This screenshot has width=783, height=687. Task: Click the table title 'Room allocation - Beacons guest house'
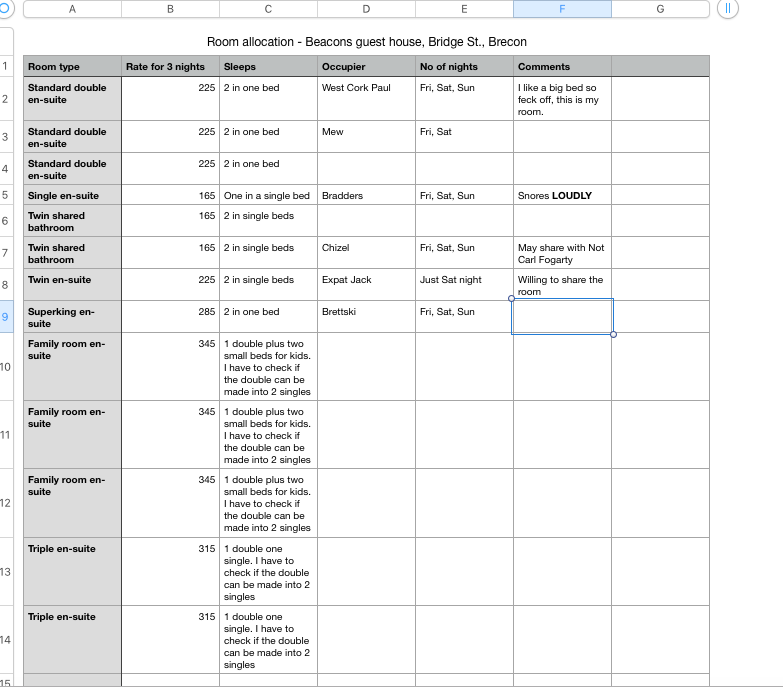coord(367,42)
